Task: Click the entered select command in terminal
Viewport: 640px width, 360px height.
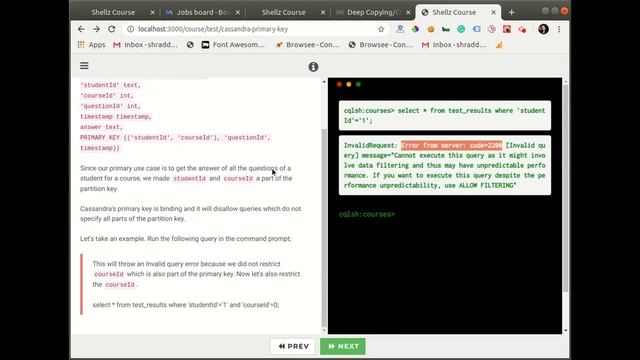Action: pos(444,116)
